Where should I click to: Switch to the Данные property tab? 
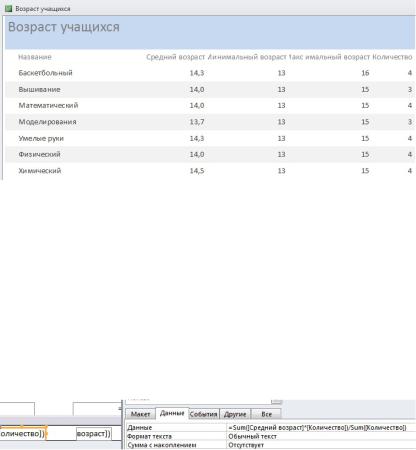point(172,413)
